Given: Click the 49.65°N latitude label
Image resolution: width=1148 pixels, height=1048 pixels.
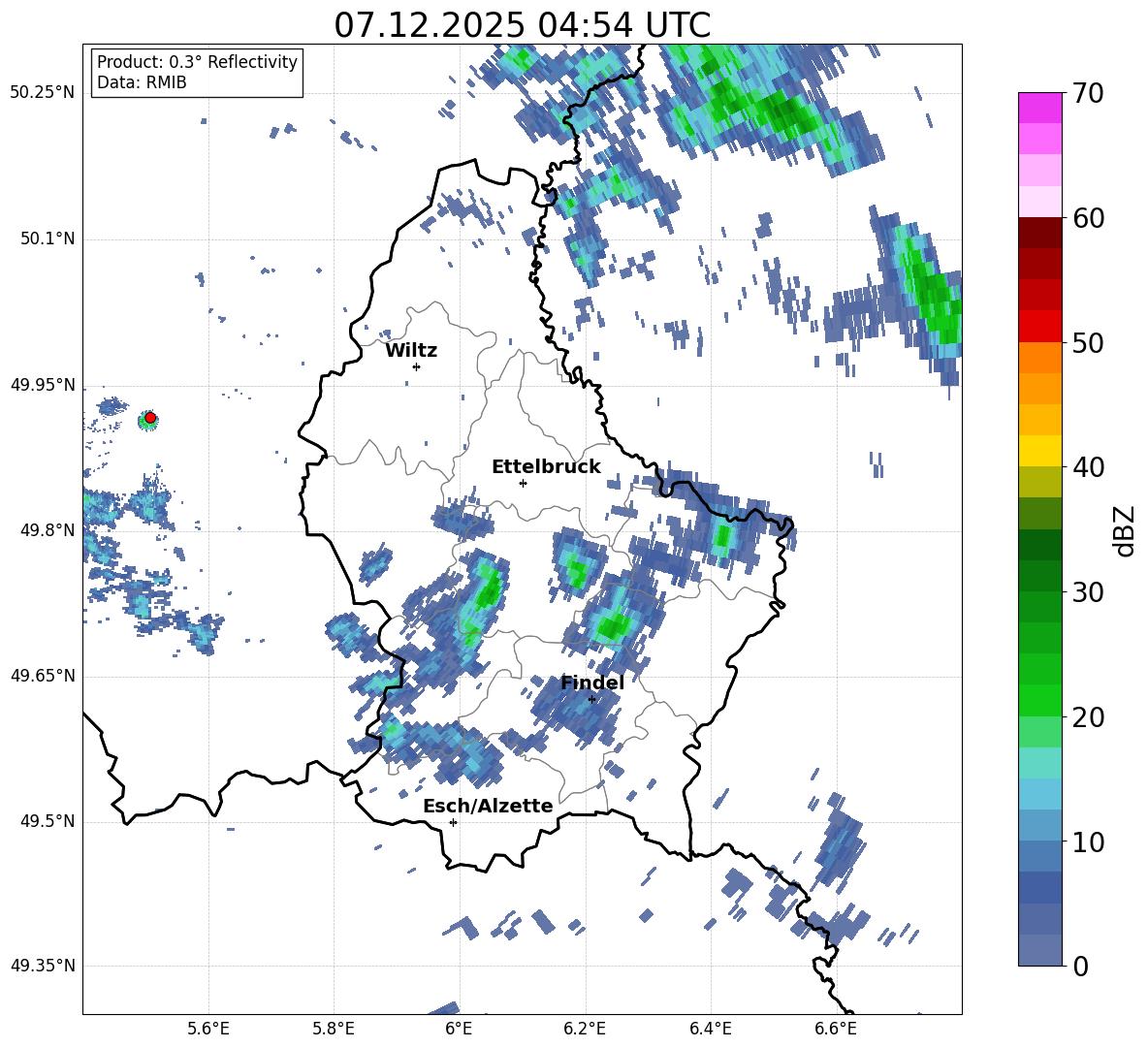Looking at the screenshot, I should coord(43,676).
